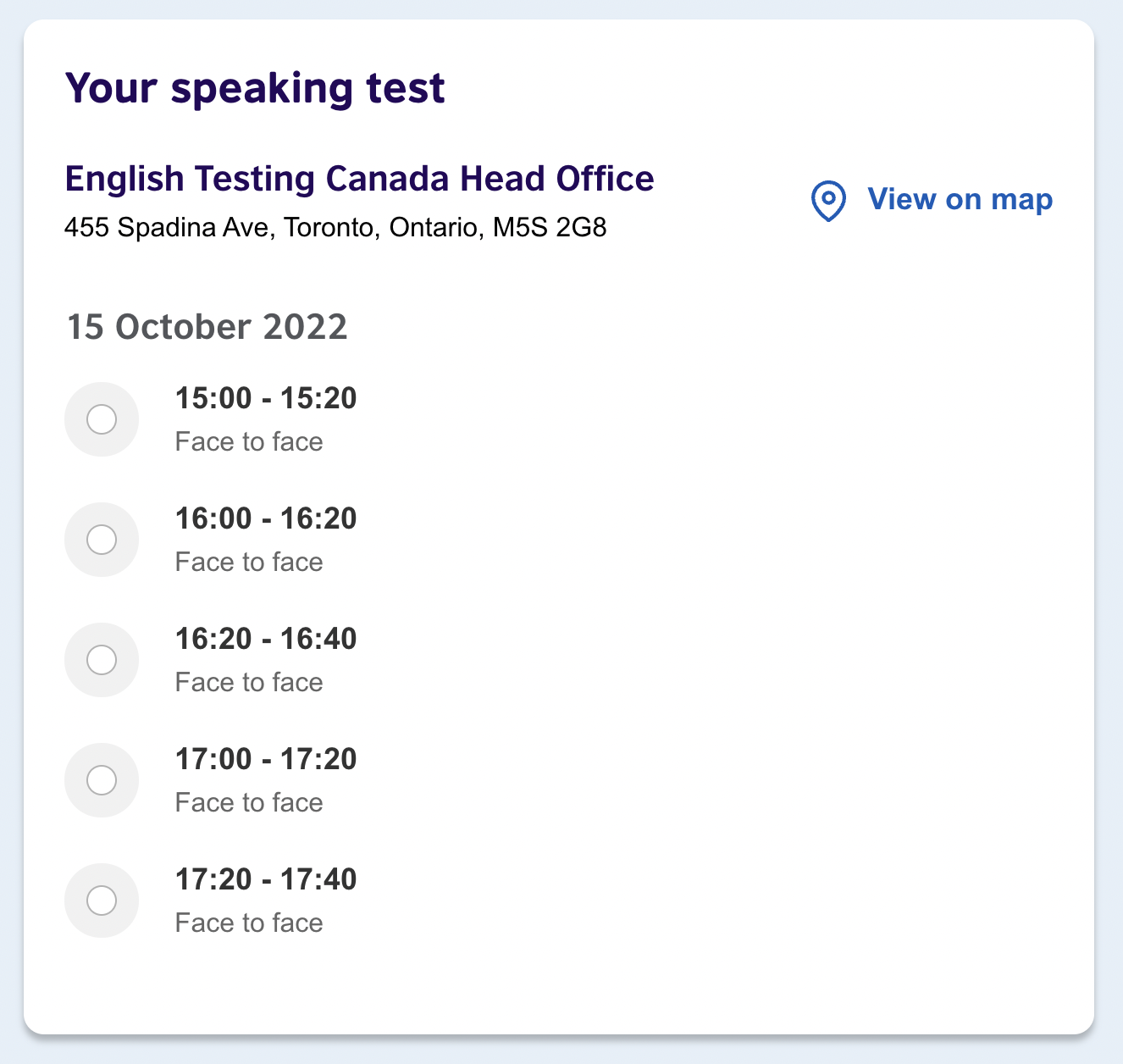The width and height of the screenshot is (1123, 1064).
Task: Click the English Testing Canada Head Office heading
Action: click(360, 179)
